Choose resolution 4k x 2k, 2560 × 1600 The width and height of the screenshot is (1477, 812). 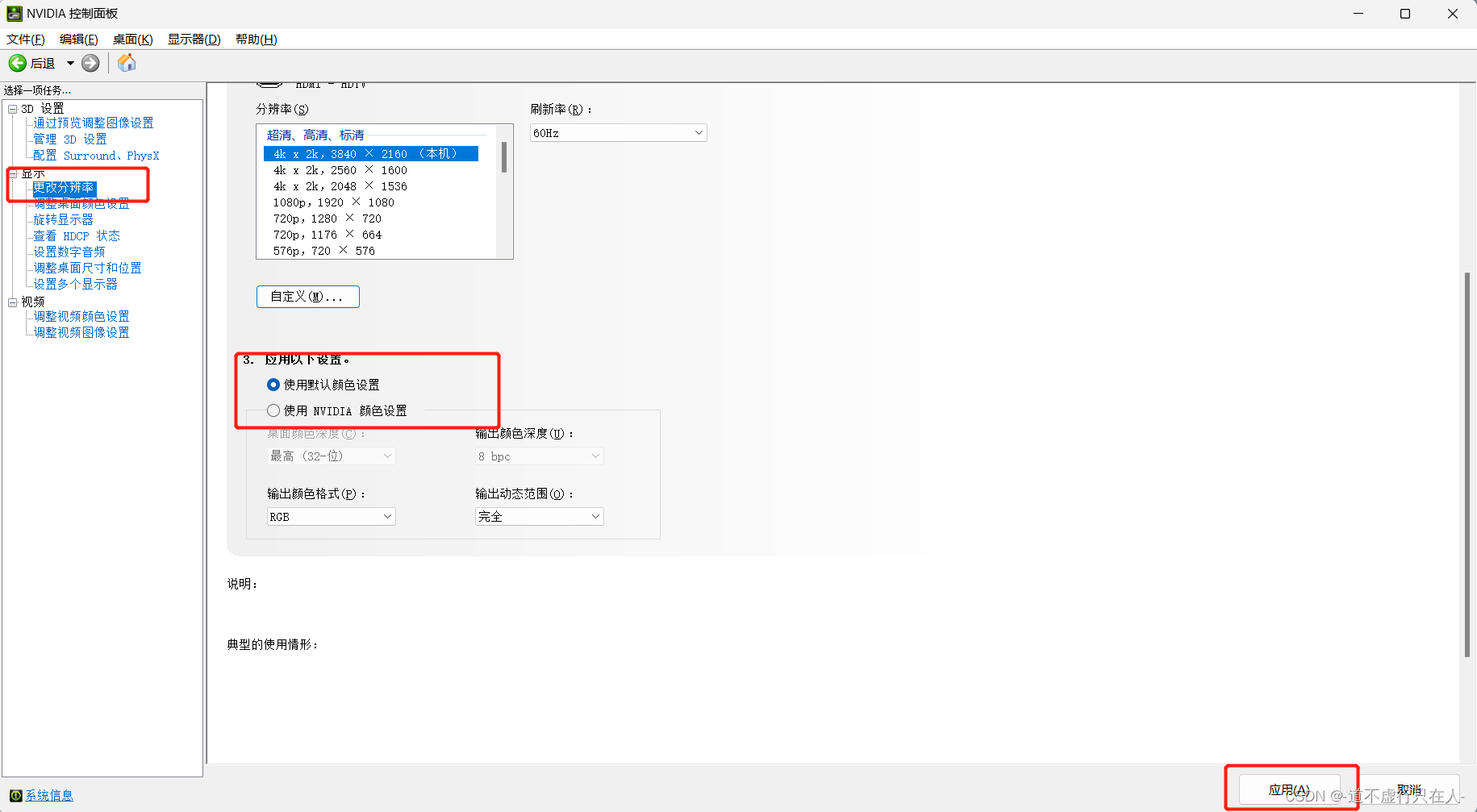(x=340, y=170)
